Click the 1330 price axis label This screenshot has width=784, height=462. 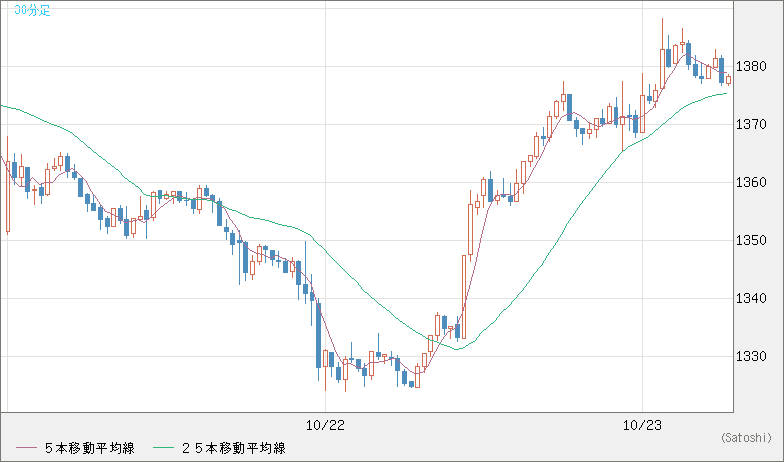tap(751, 356)
